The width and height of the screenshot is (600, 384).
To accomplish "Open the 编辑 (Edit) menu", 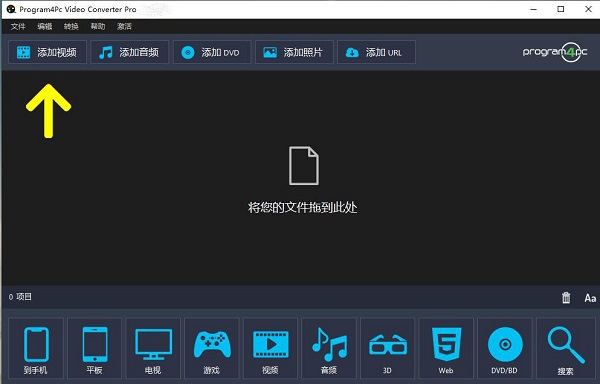I will [x=45, y=26].
